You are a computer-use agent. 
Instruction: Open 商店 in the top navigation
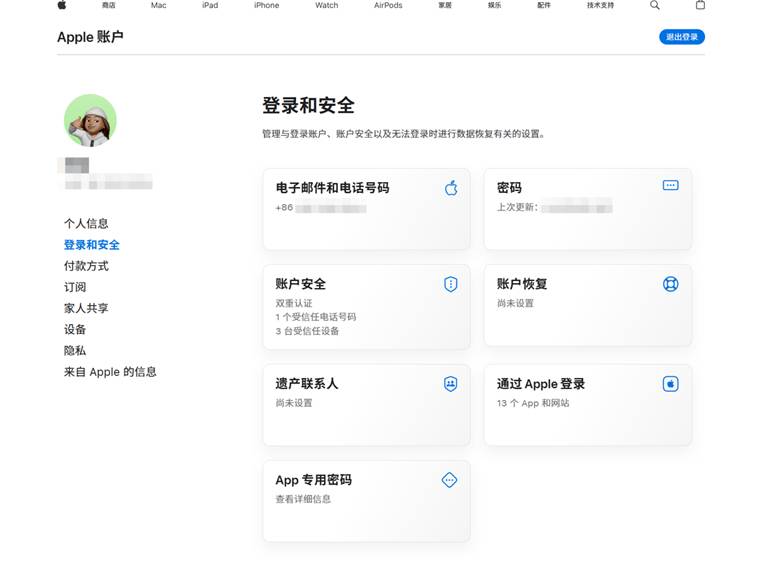click(x=109, y=5)
